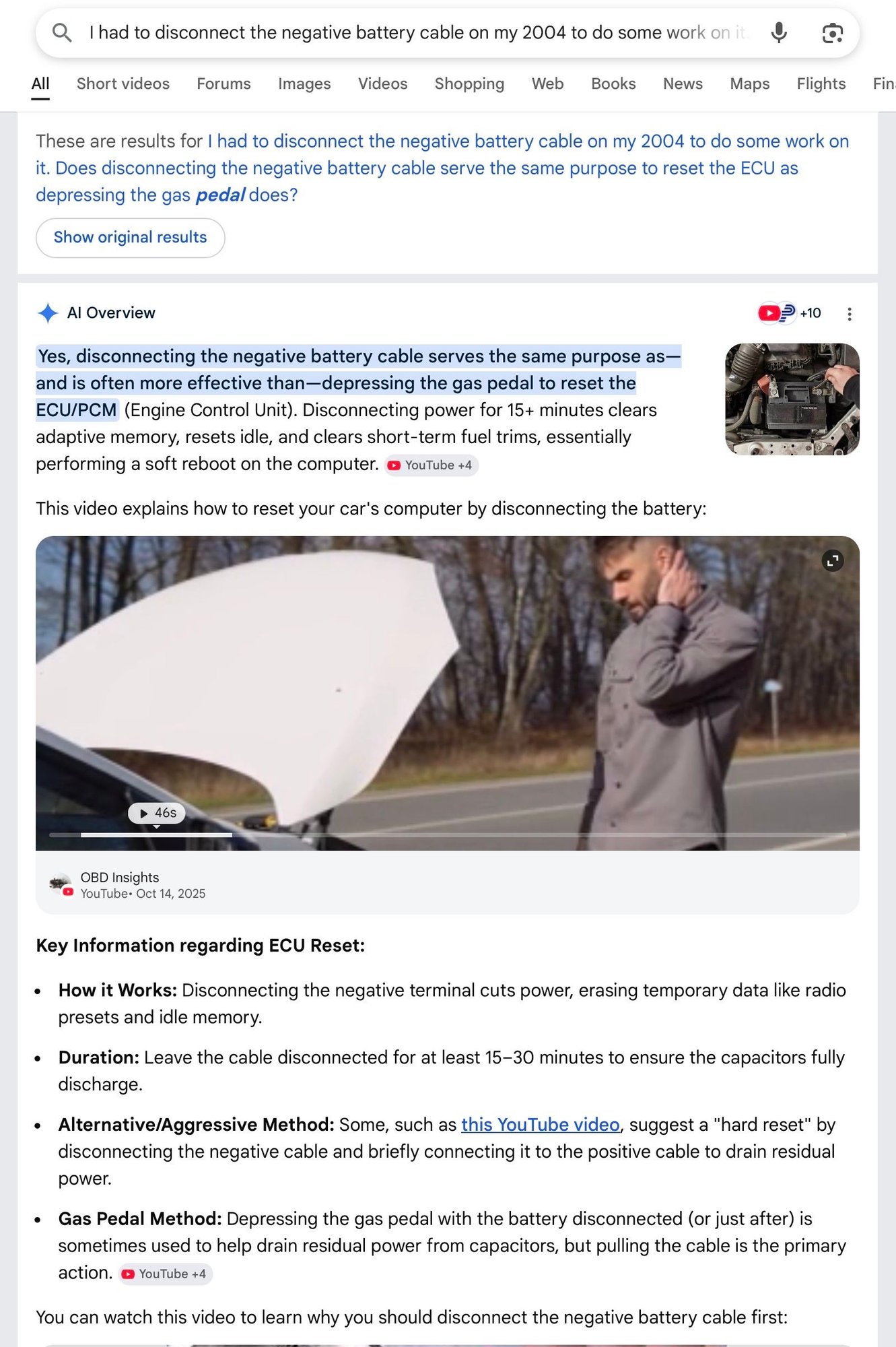
Task: Open the 'this YouTube video' link
Action: tap(541, 1125)
